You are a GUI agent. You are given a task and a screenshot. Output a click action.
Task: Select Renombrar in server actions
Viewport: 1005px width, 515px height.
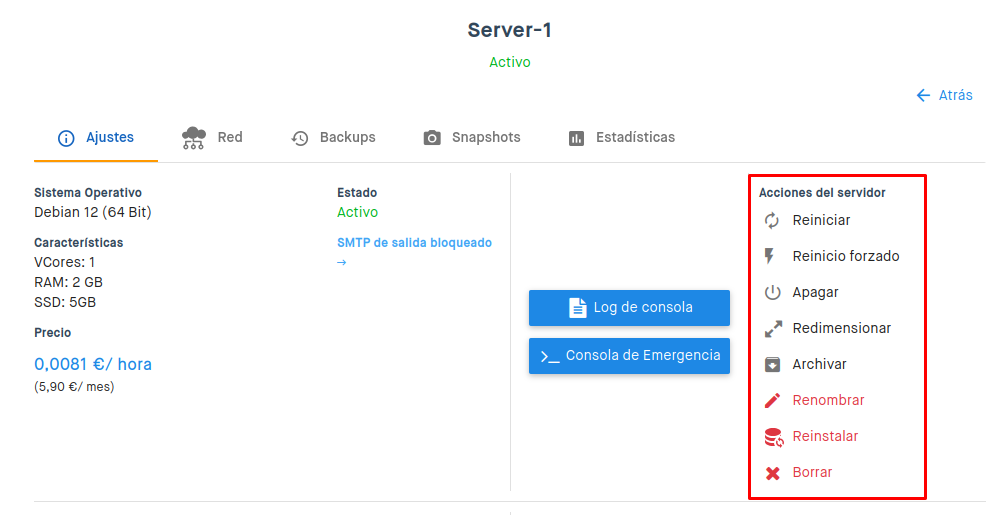828,400
